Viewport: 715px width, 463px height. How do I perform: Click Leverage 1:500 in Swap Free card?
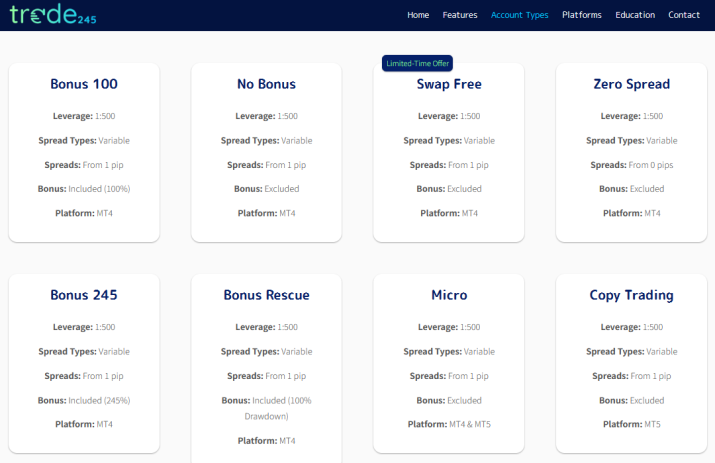point(449,116)
